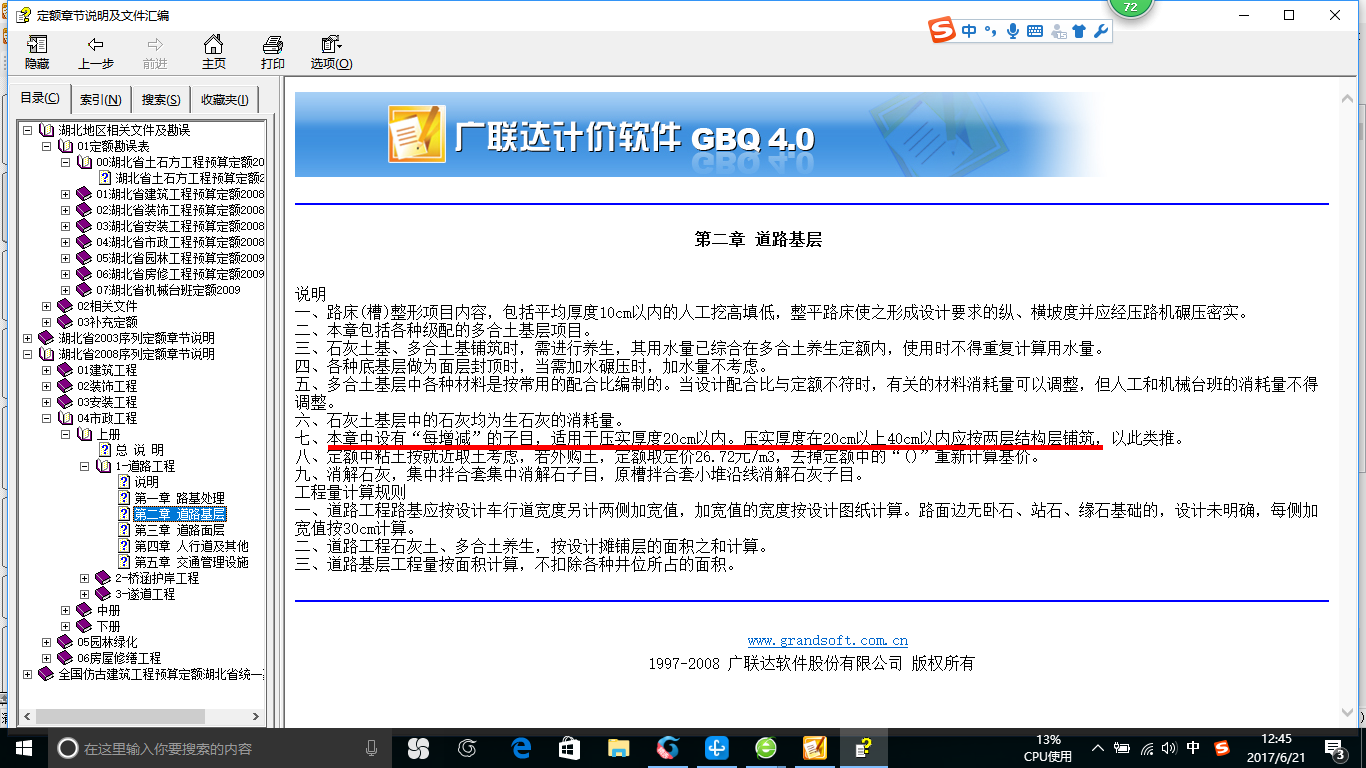
Task: Open Sogou skin (shirt) icon
Action: point(1079,31)
